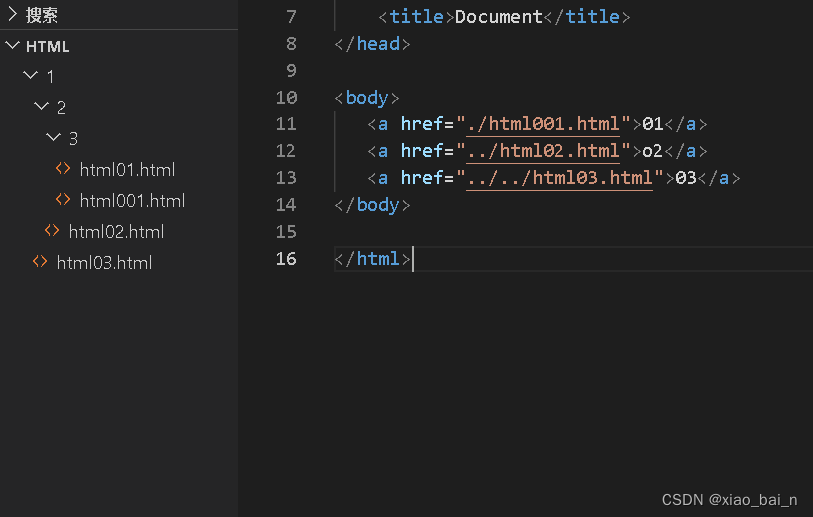Click line number 13 in gutter
Image resolution: width=813 pixels, height=517 pixels.
point(287,178)
